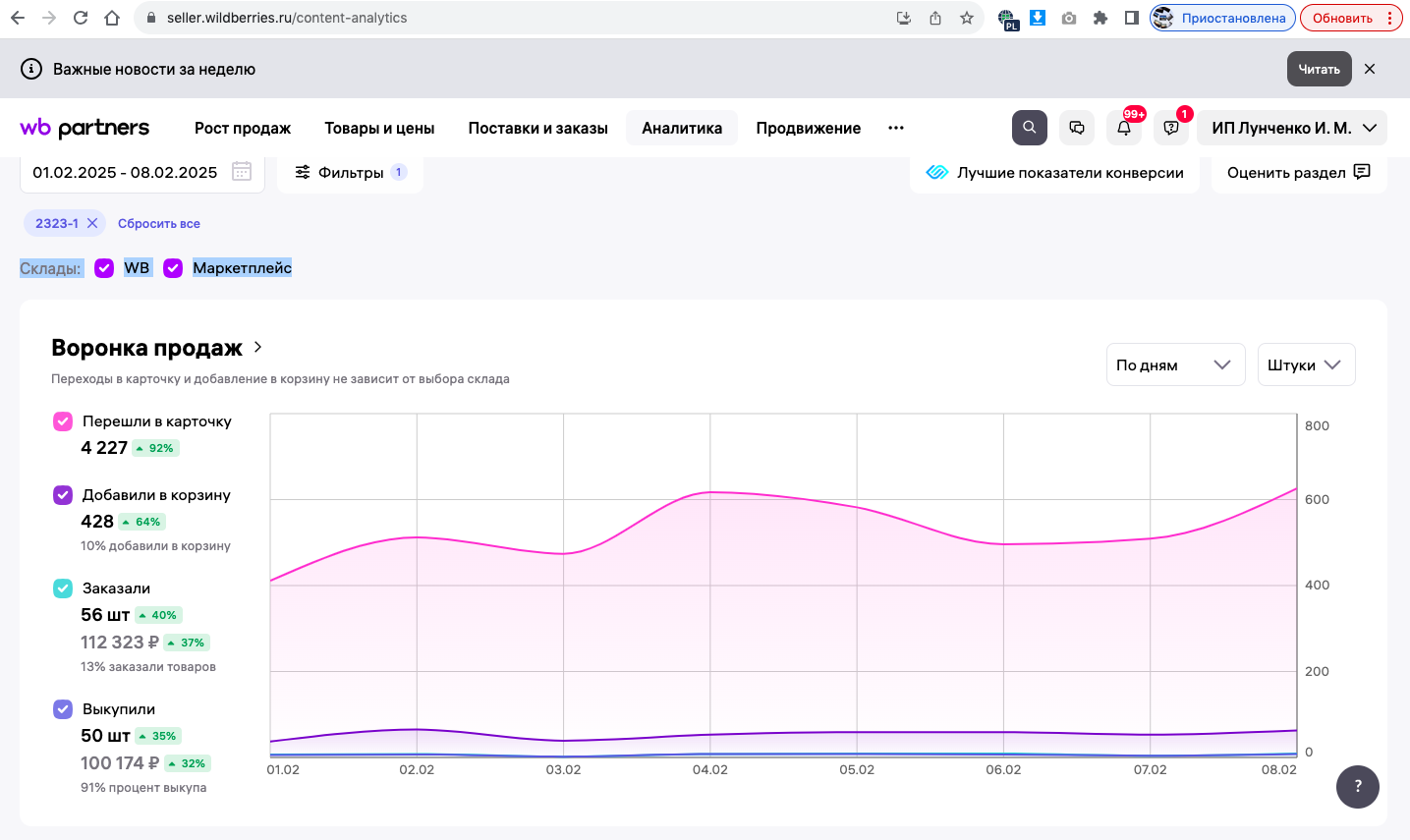Image resolution: width=1410 pixels, height=840 pixels.
Task: Click the Читать news button
Action: (x=1319, y=69)
